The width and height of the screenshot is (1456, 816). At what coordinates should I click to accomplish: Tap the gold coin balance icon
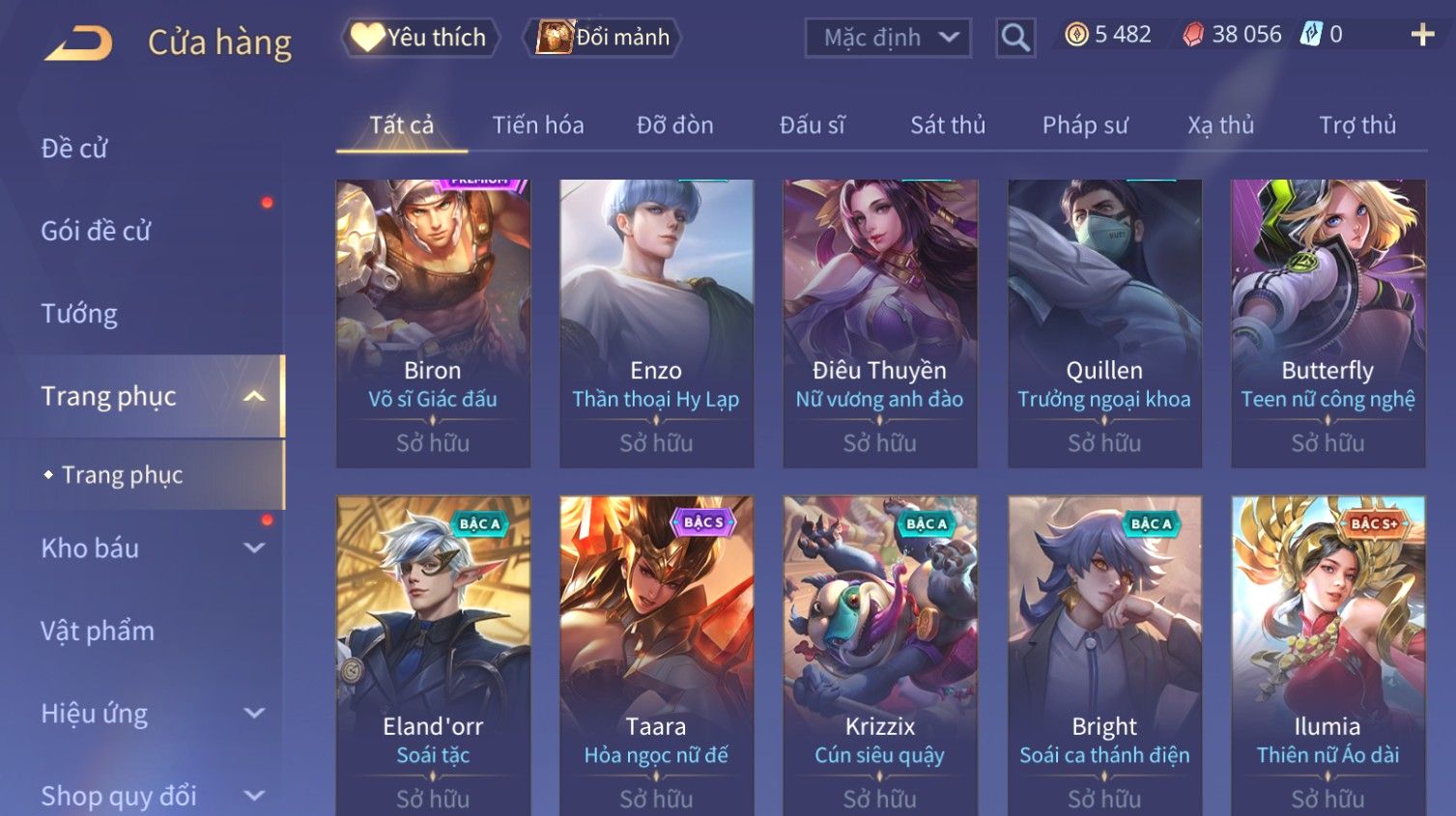pos(1076,35)
